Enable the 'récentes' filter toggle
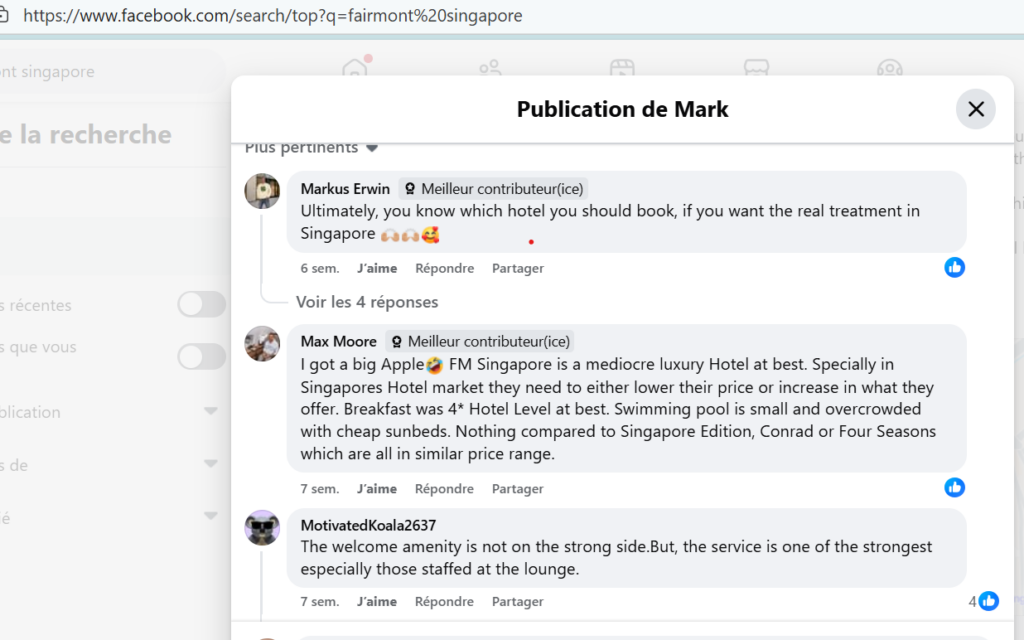Image resolution: width=1024 pixels, height=640 pixels. 201,304
